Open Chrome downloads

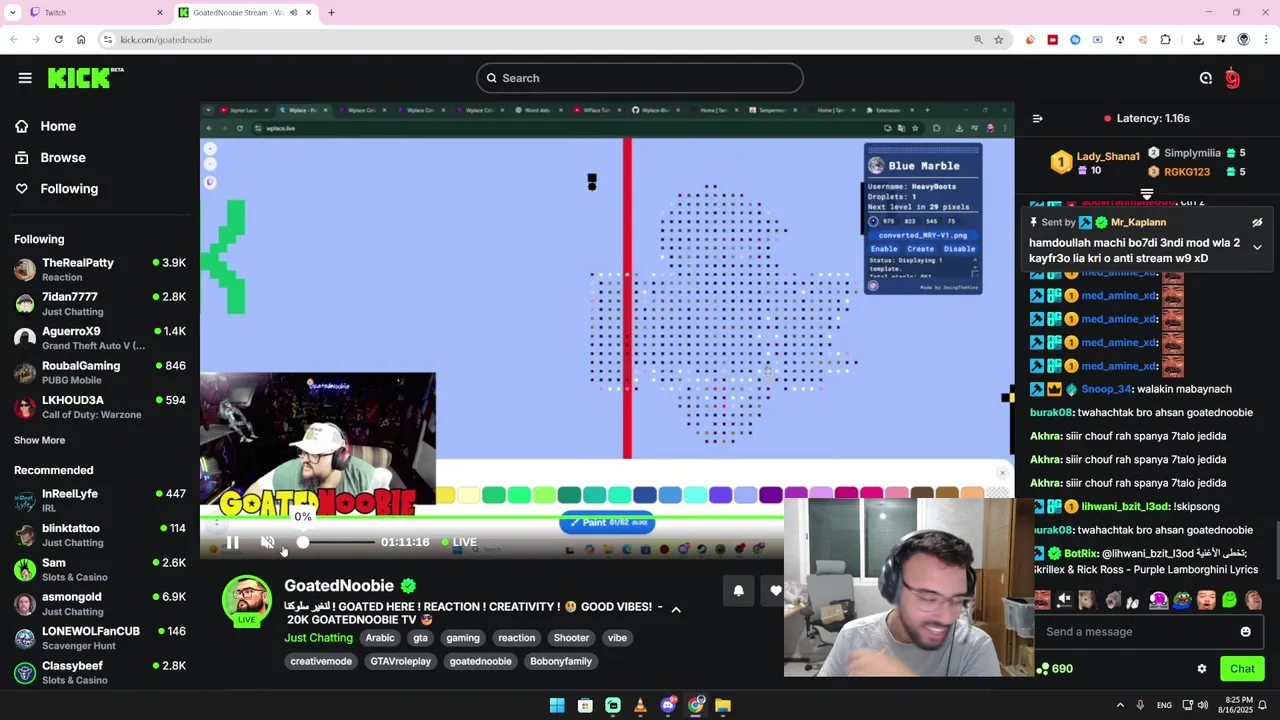tap(1198, 40)
